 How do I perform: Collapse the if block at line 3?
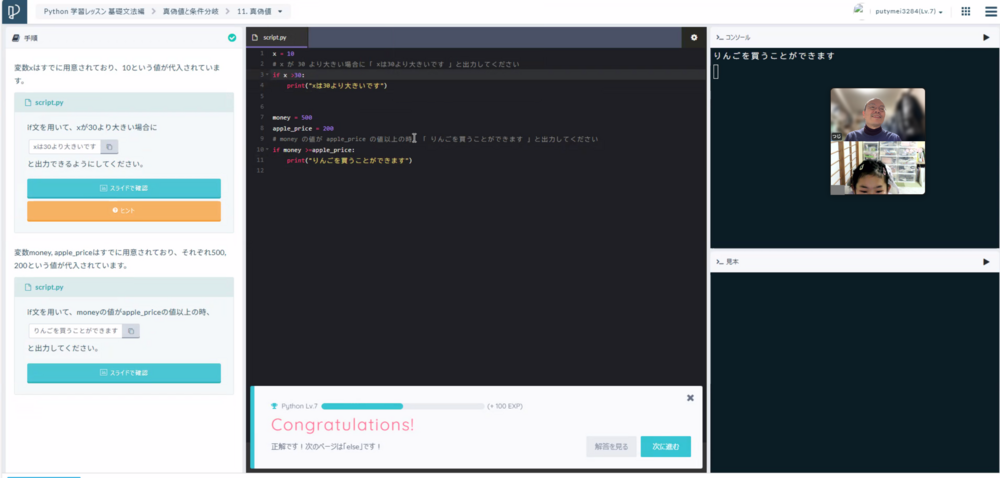click(267, 75)
